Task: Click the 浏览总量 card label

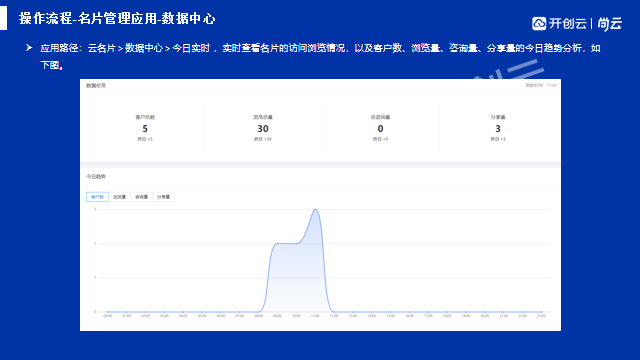Action: 263,117
